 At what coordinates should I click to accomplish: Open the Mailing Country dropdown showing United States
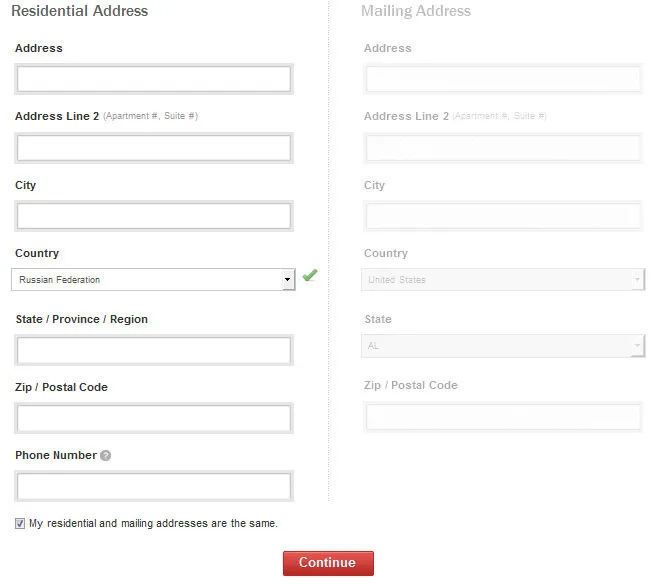coord(503,279)
